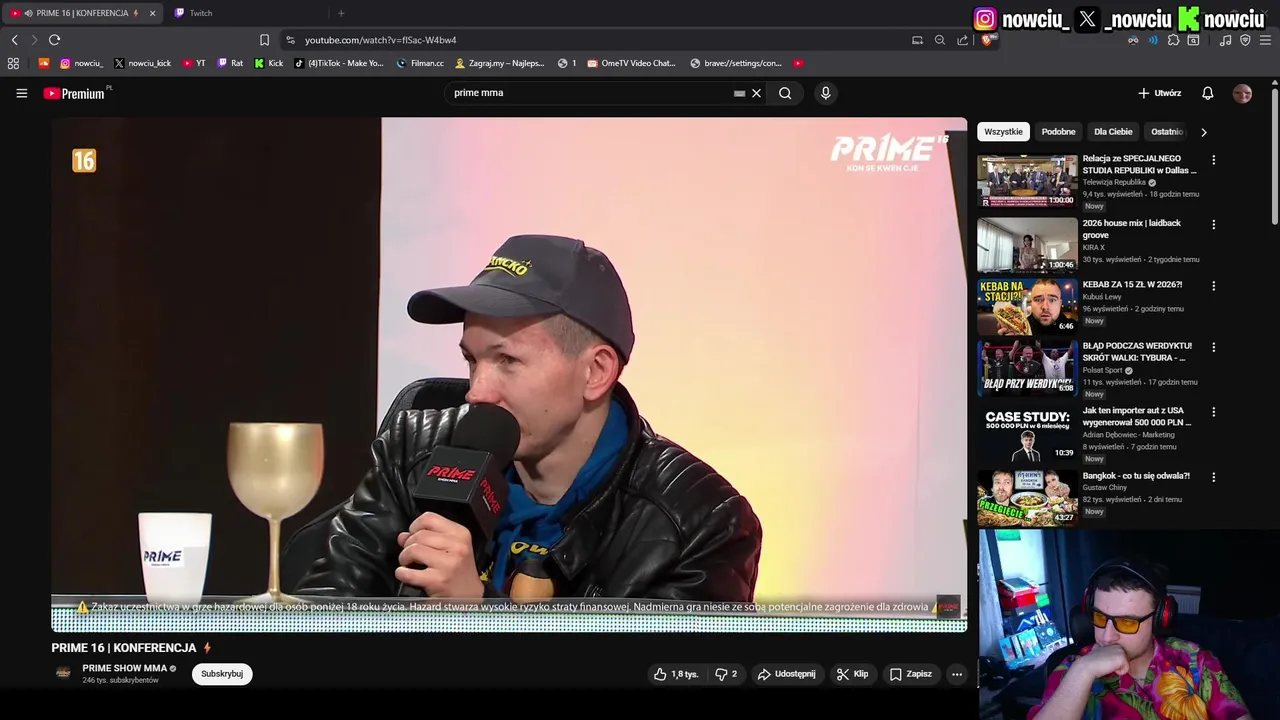Select the 'Podobne' filter chip
The image size is (1280, 720).
(1058, 132)
